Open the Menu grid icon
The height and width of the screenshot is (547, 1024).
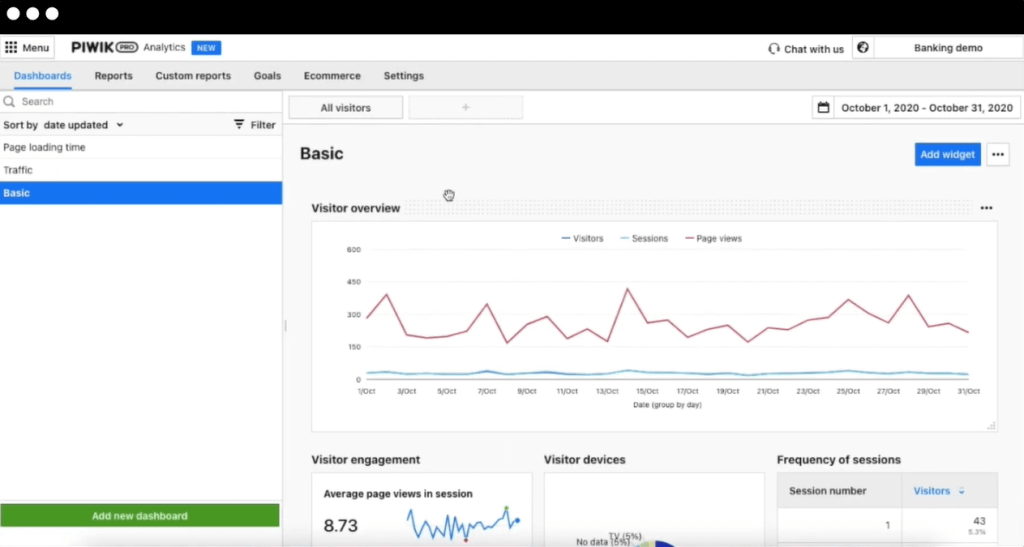click(x=11, y=48)
